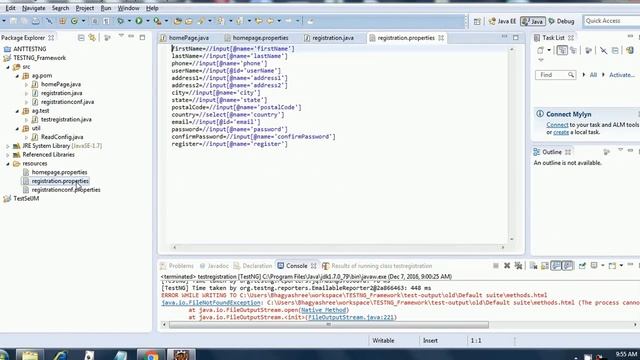Click the Activate... link in Task List
Screen dimensions: 640x360
click(622, 75)
